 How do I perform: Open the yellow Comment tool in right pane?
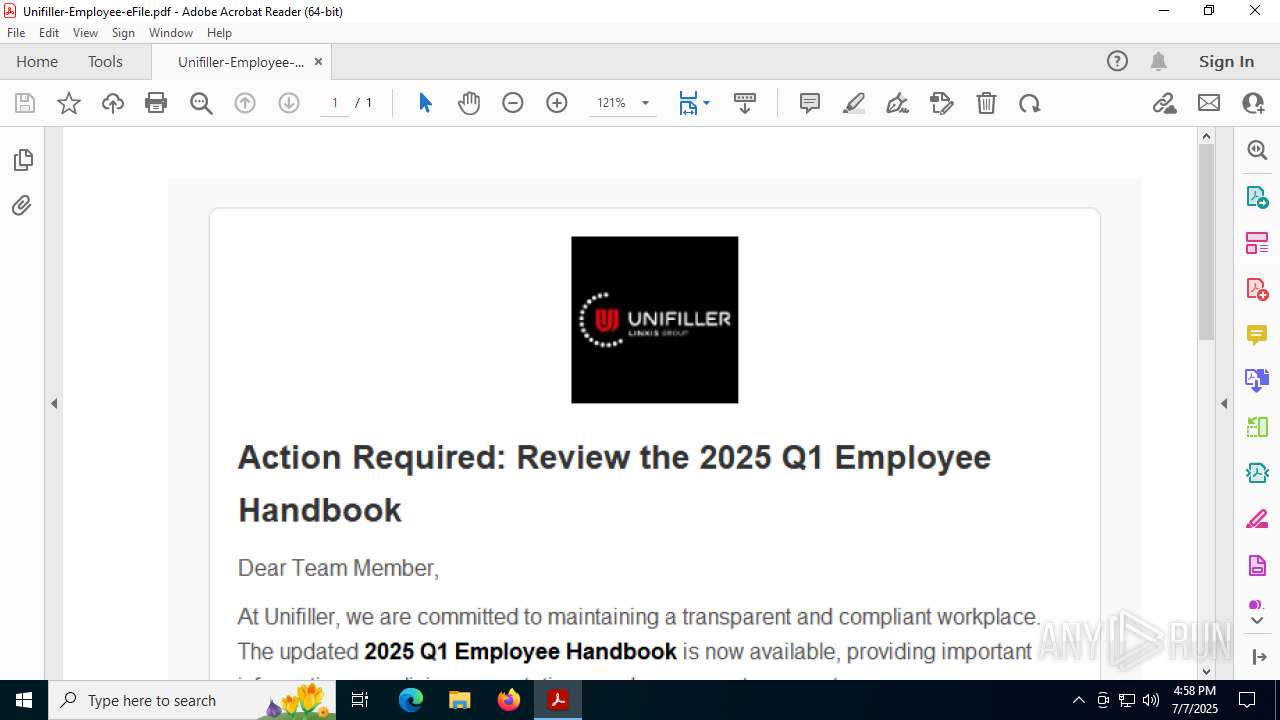(1257, 335)
